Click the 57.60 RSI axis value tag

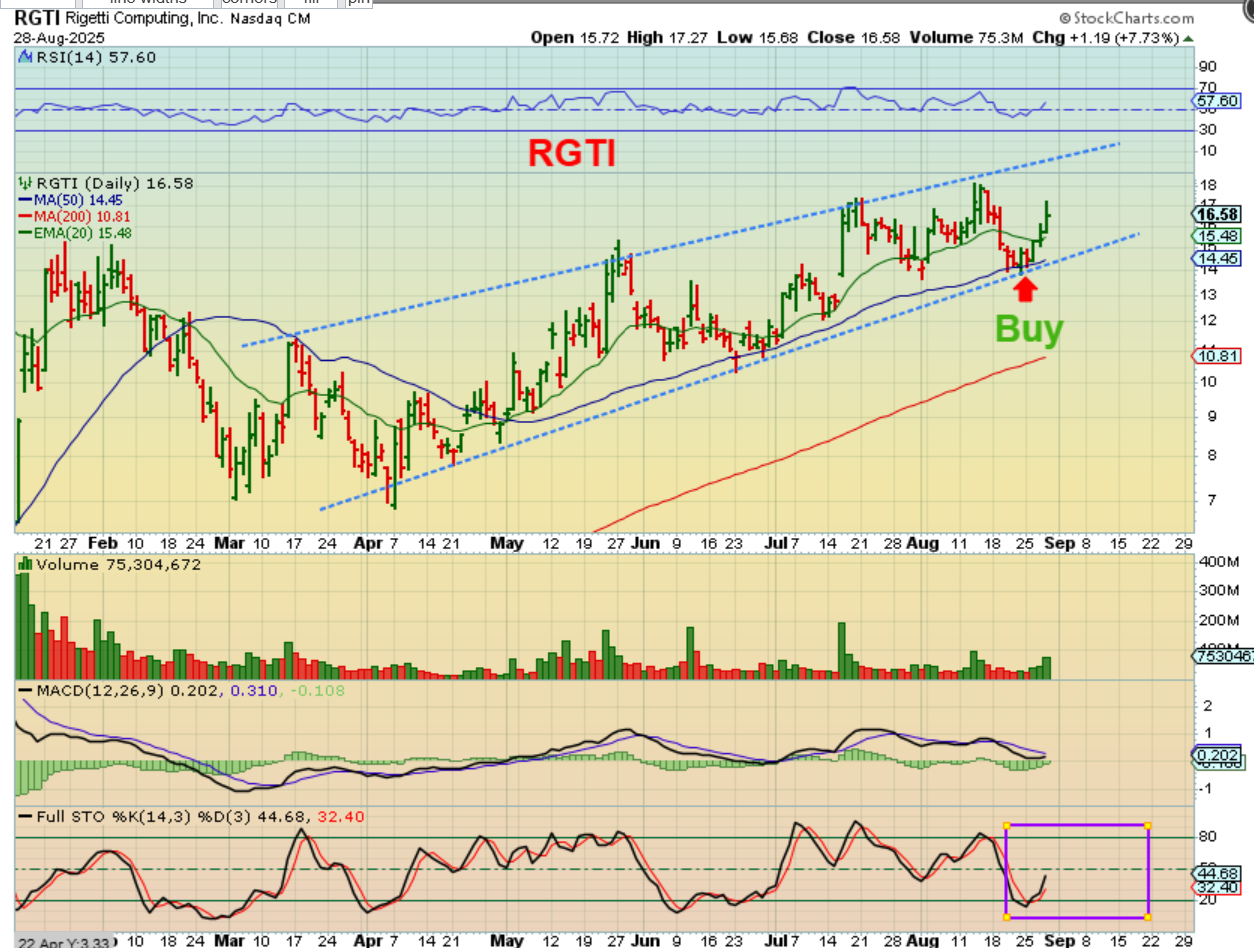coord(1217,101)
